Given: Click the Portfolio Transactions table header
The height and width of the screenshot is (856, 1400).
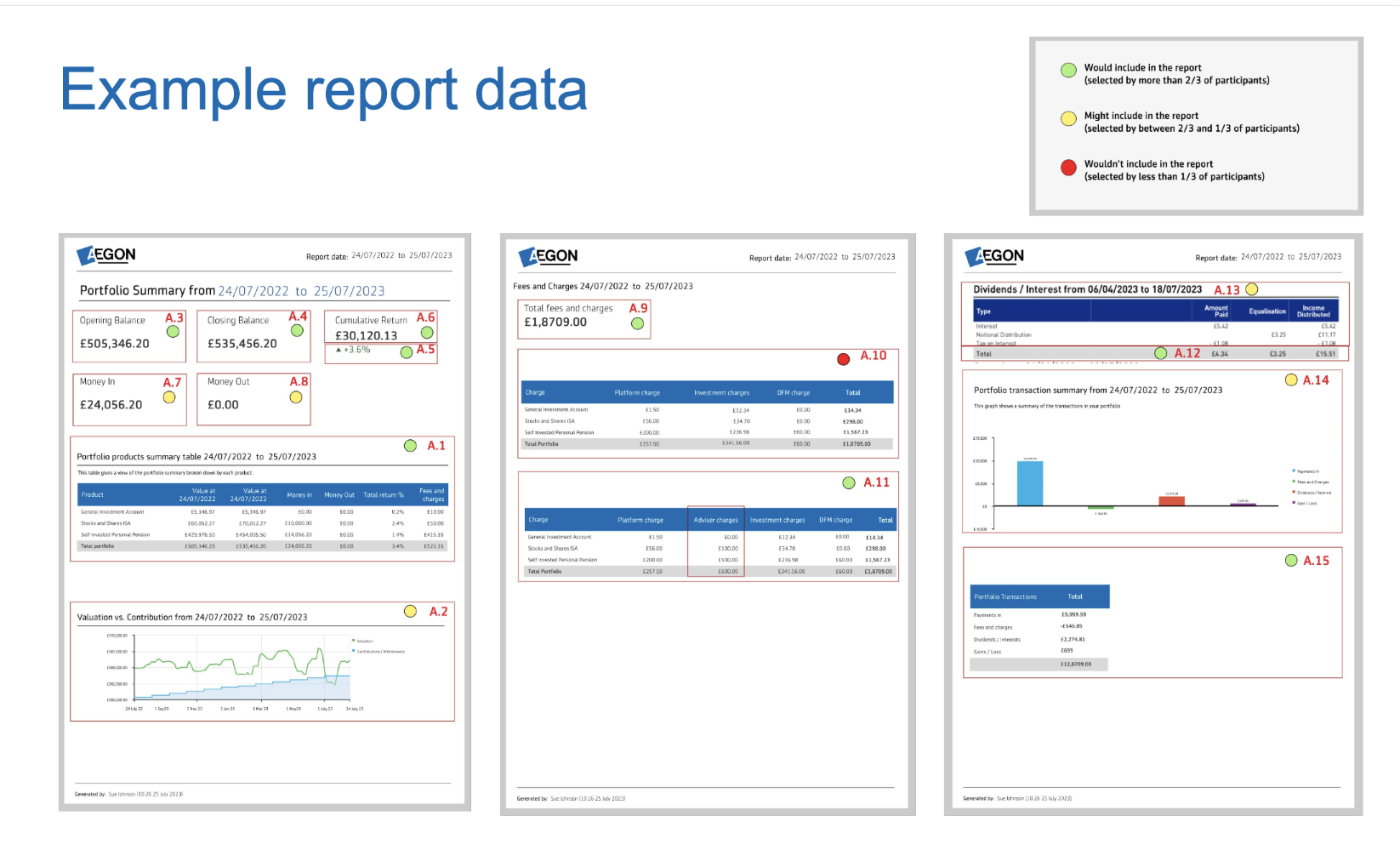Looking at the screenshot, I should (1039, 596).
